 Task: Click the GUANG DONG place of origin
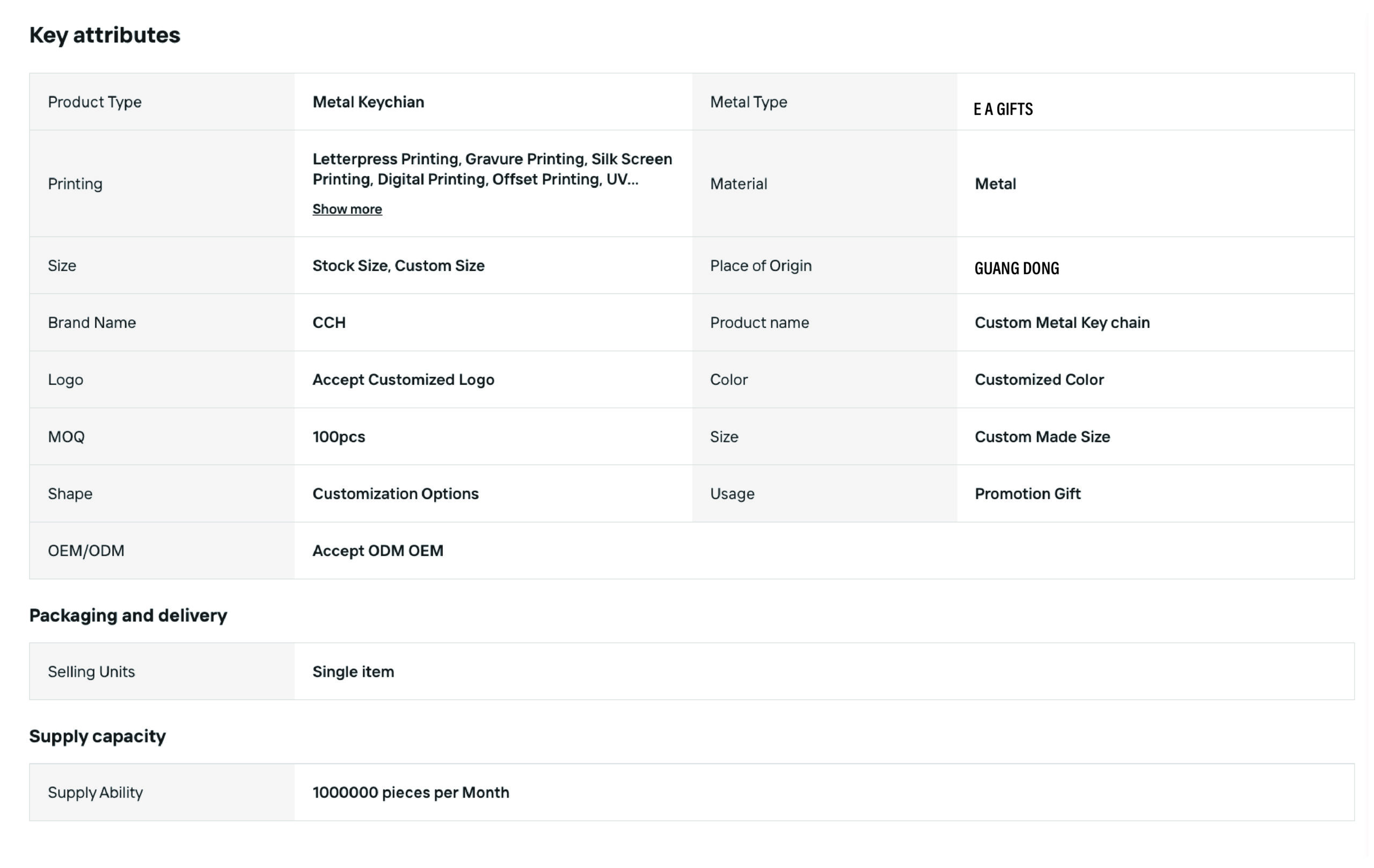click(x=1016, y=268)
